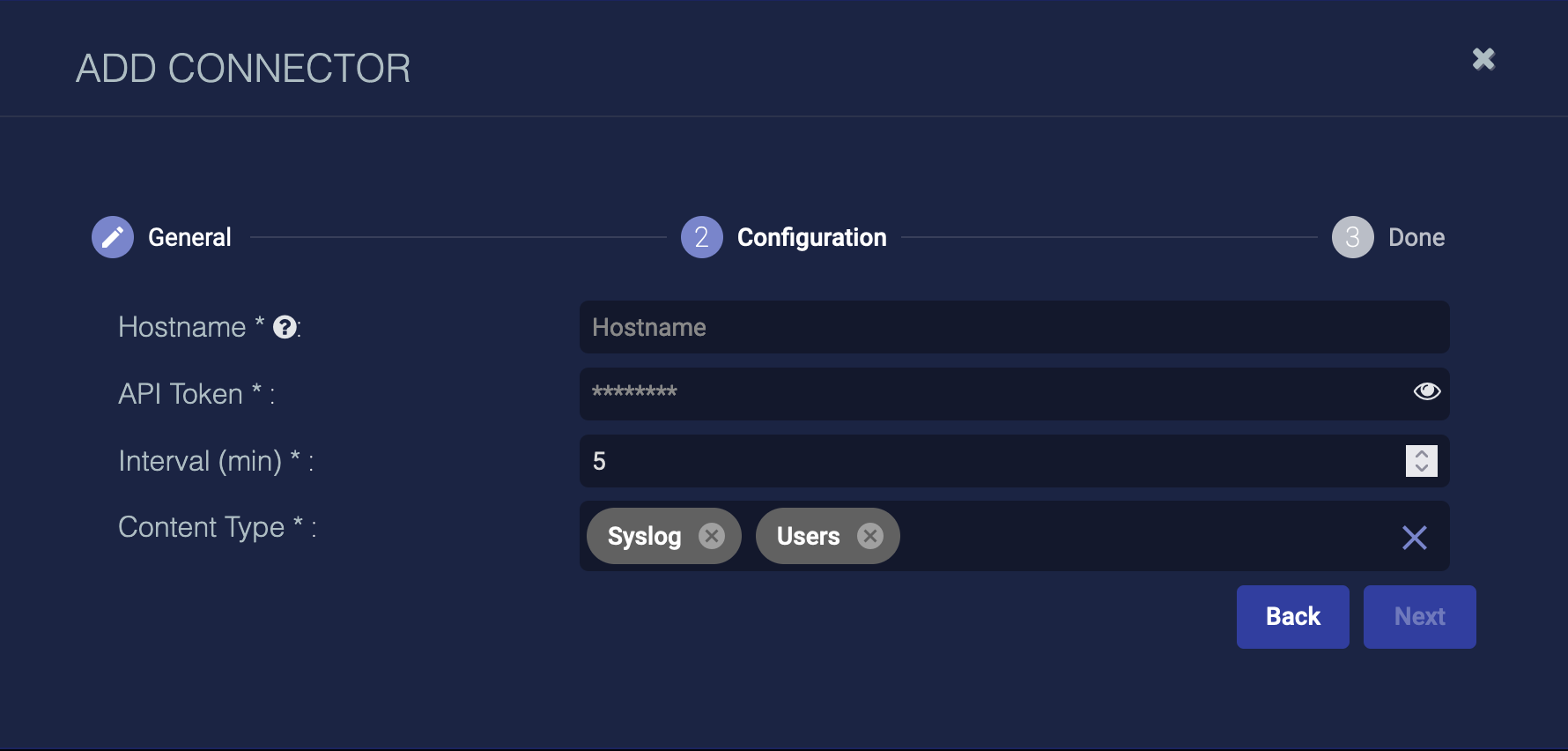Screen dimensions: 1568x751
Task: Click the step 2 Configuration circle
Action: coord(701,237)
